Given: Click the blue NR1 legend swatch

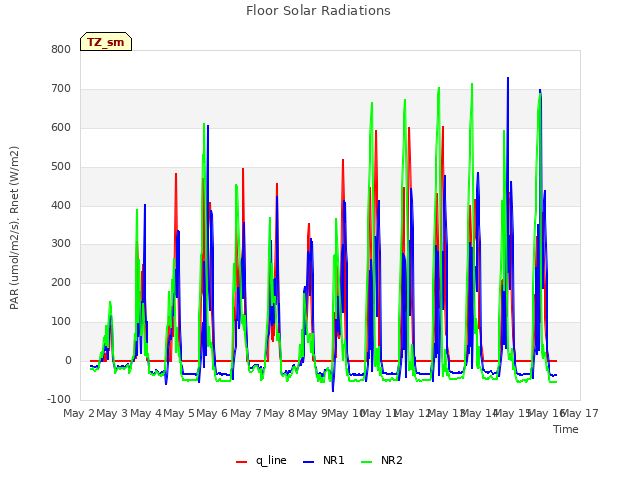Looking at the screenshot, I should pyautogui.click(x=309, y=462).
